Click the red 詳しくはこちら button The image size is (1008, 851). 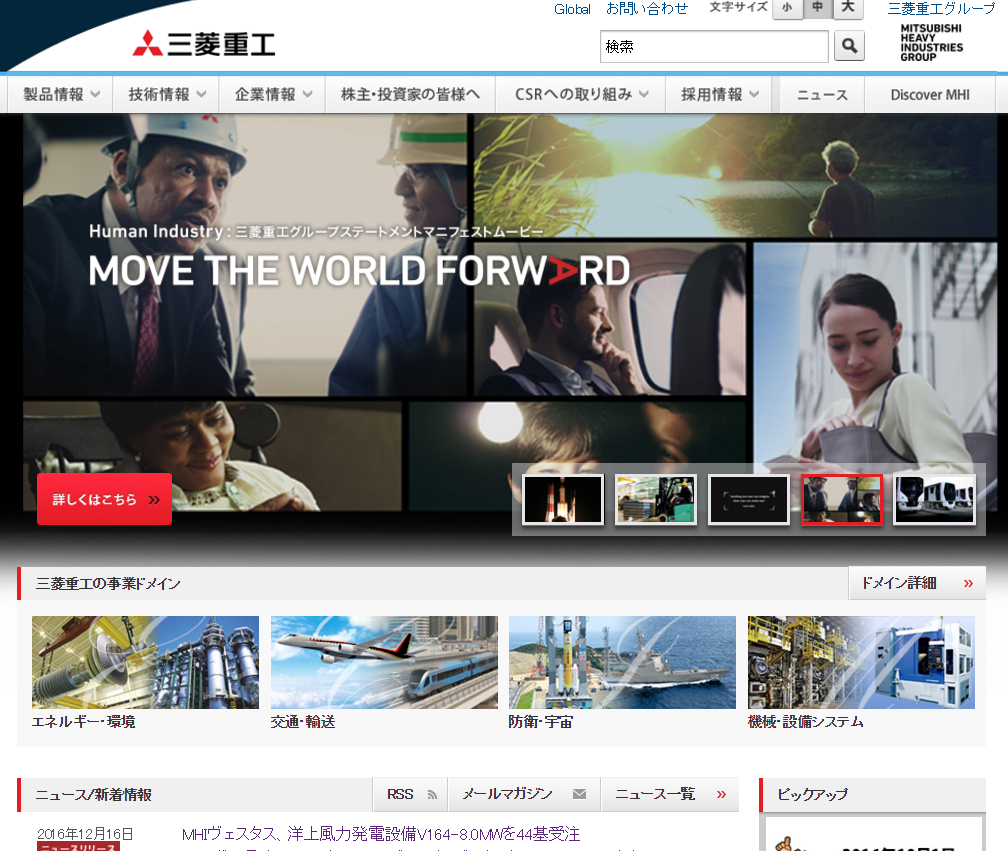[x=104, y=499]
